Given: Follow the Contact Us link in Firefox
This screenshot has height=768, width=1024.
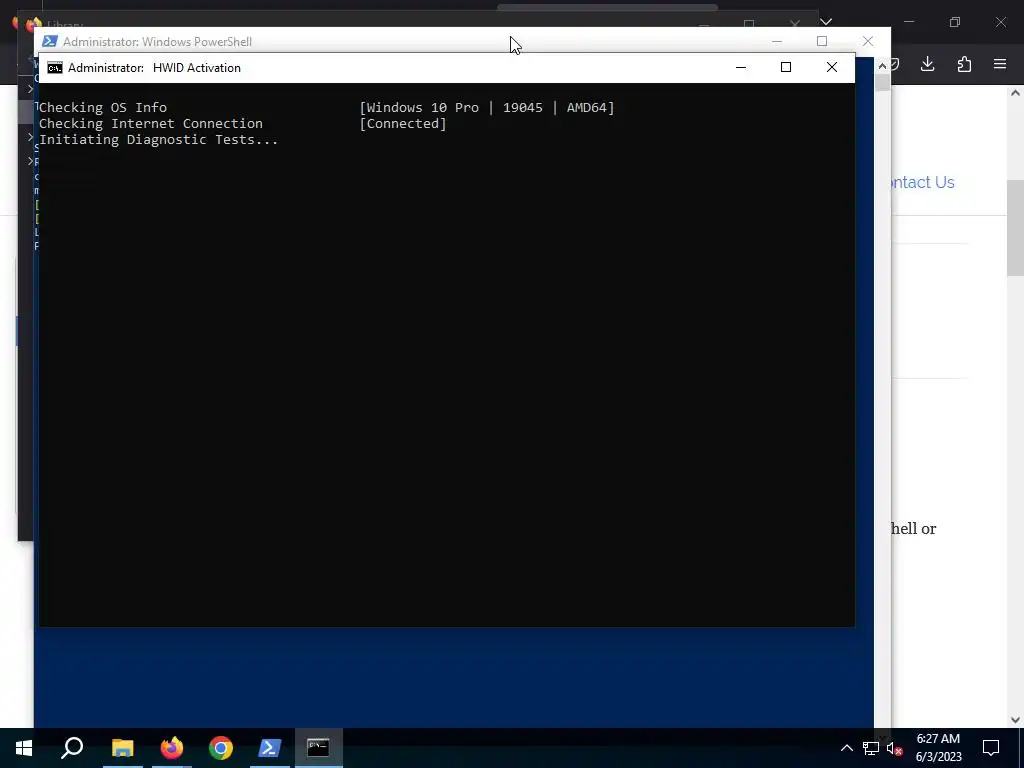Looking at the screenshot, I should (923, 182).
